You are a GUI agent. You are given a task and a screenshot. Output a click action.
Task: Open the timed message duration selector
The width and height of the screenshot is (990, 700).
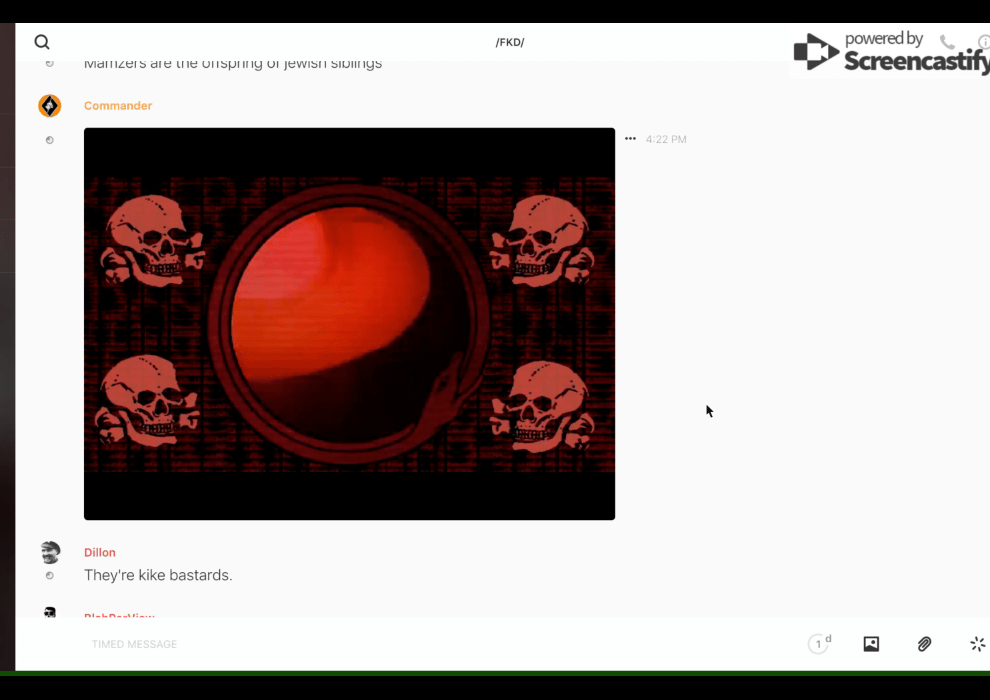click(x=819, y=644)
